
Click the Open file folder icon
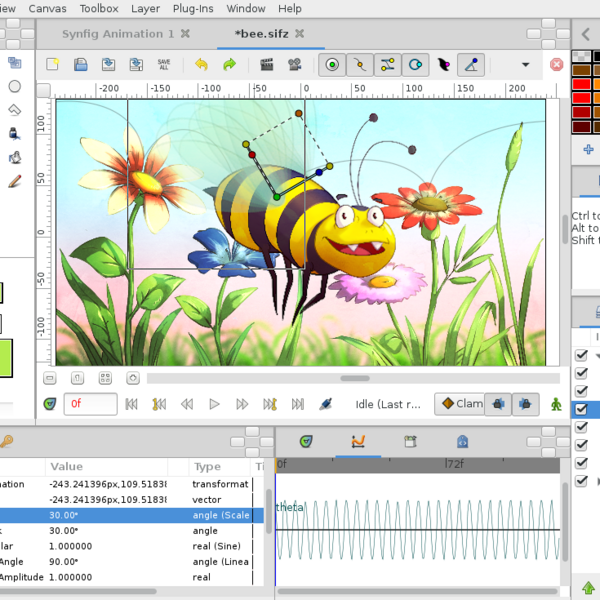pos(80,64)
